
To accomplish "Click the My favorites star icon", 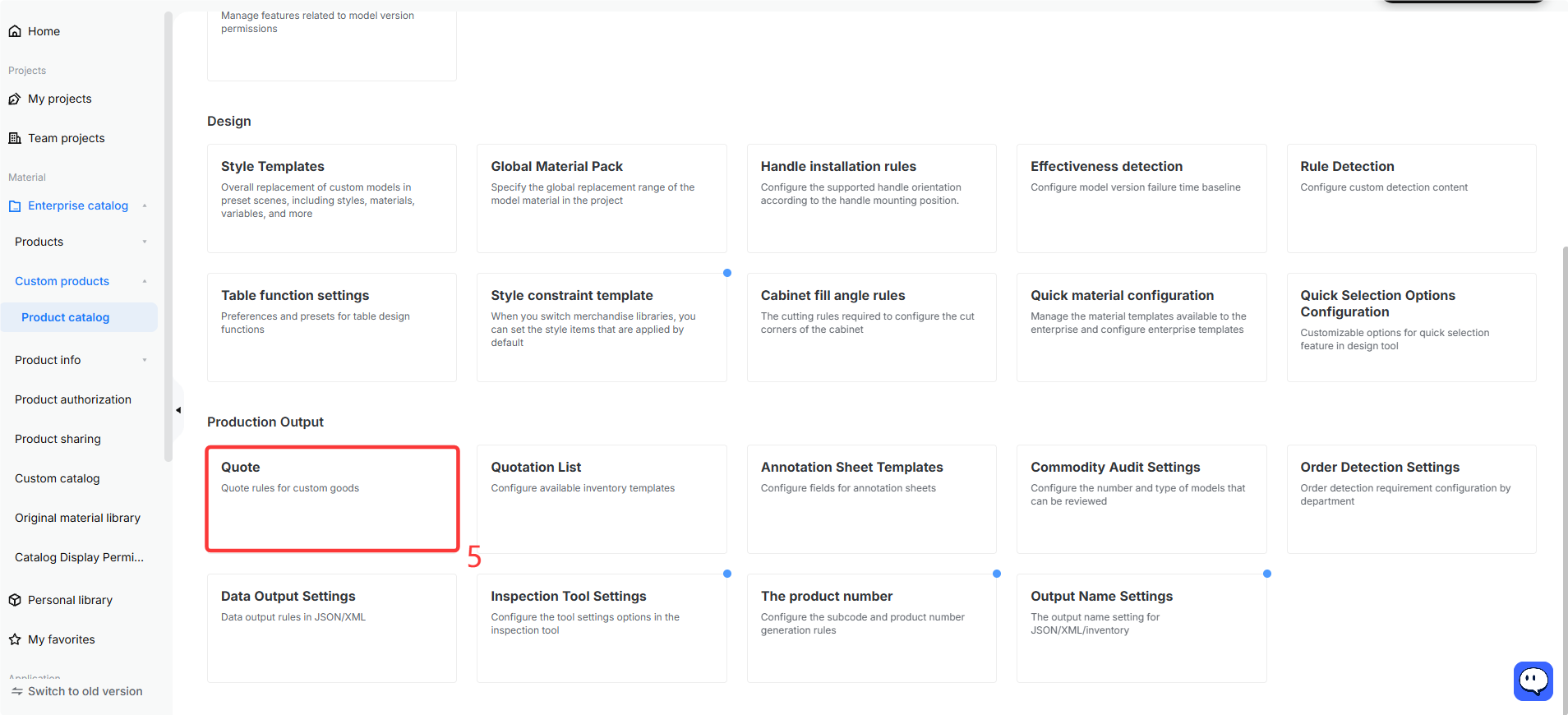I will (x=15, y=639).
